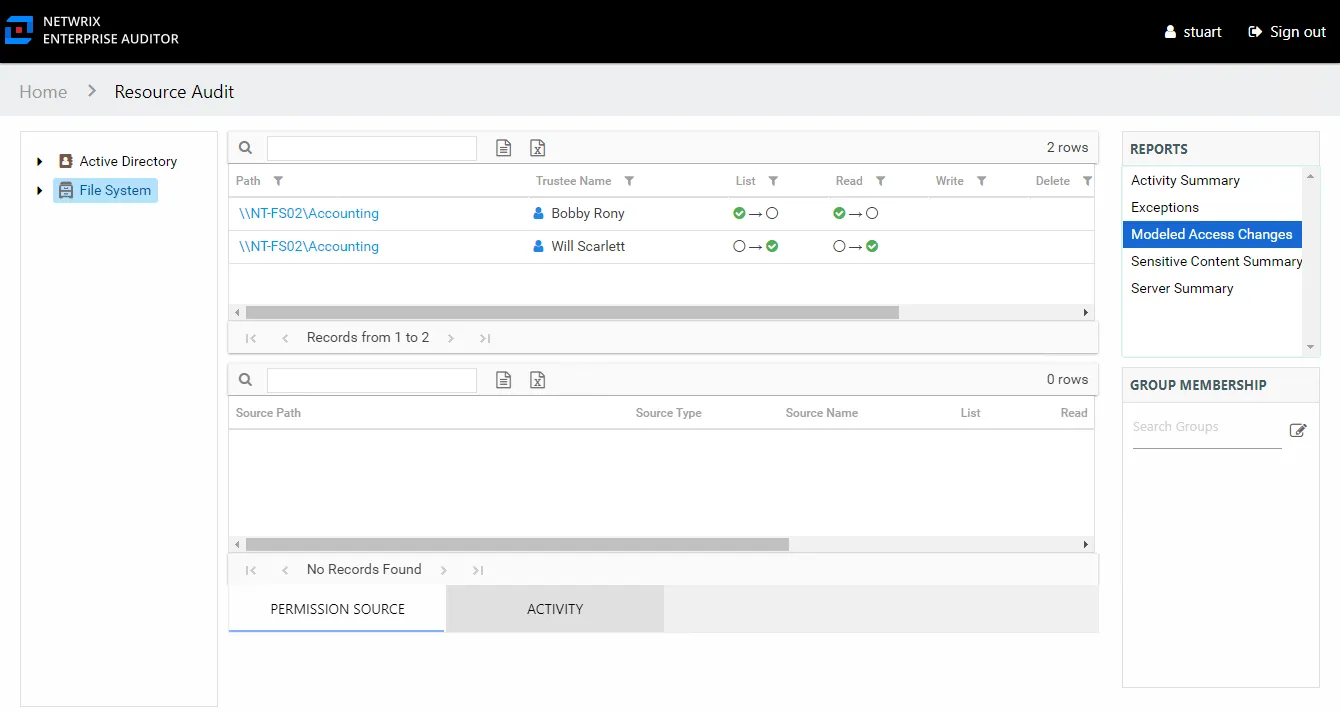Open the Exceptions report

(1212, 207)
